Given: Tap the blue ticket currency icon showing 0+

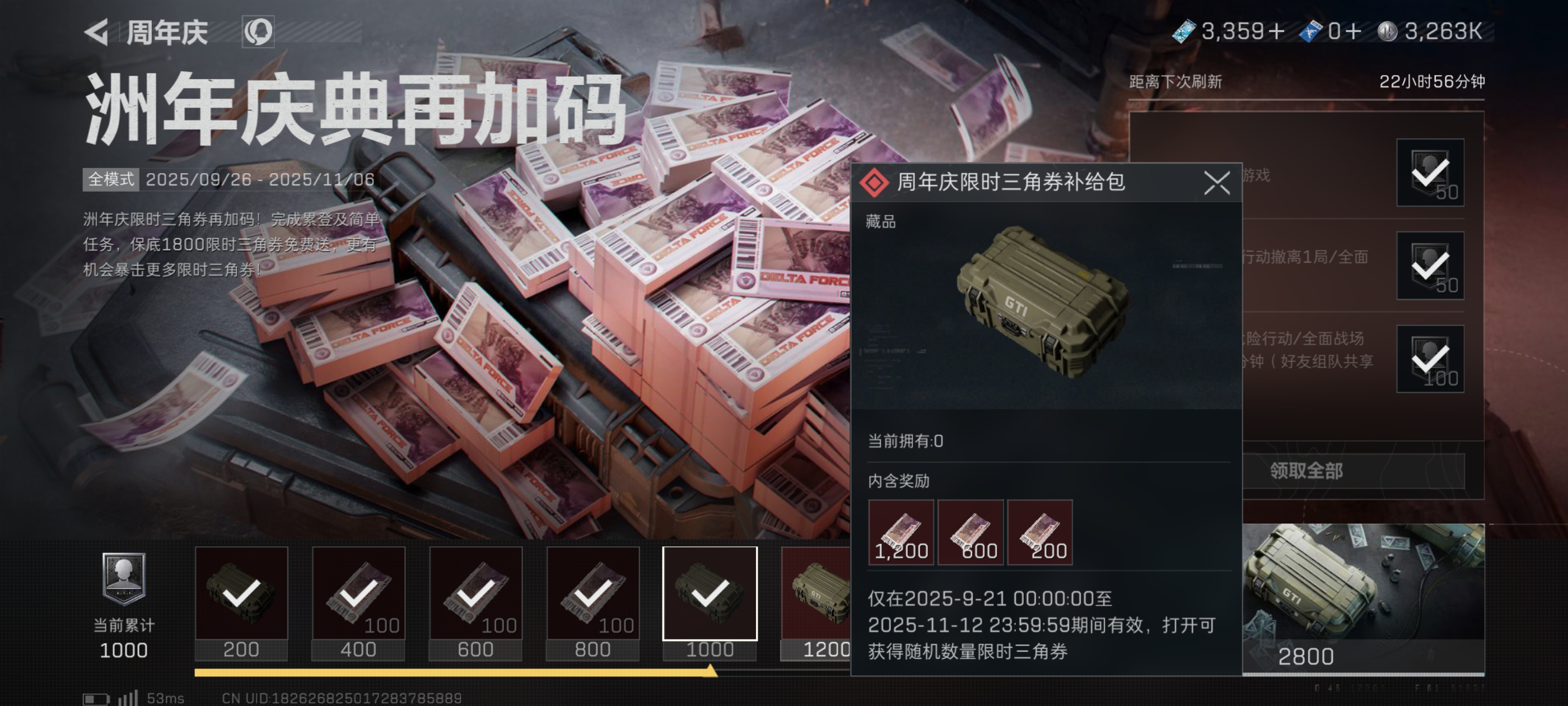Looking at the screenshot, I should (1310, 31).
